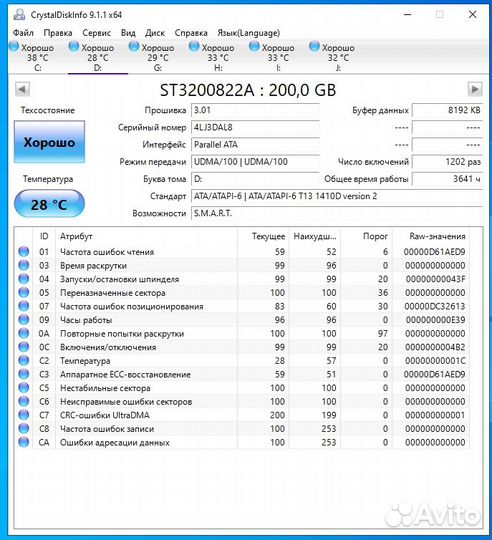Click the serial number field 4LJ3DAL8
492x540 pixels.
pos(255,127)
